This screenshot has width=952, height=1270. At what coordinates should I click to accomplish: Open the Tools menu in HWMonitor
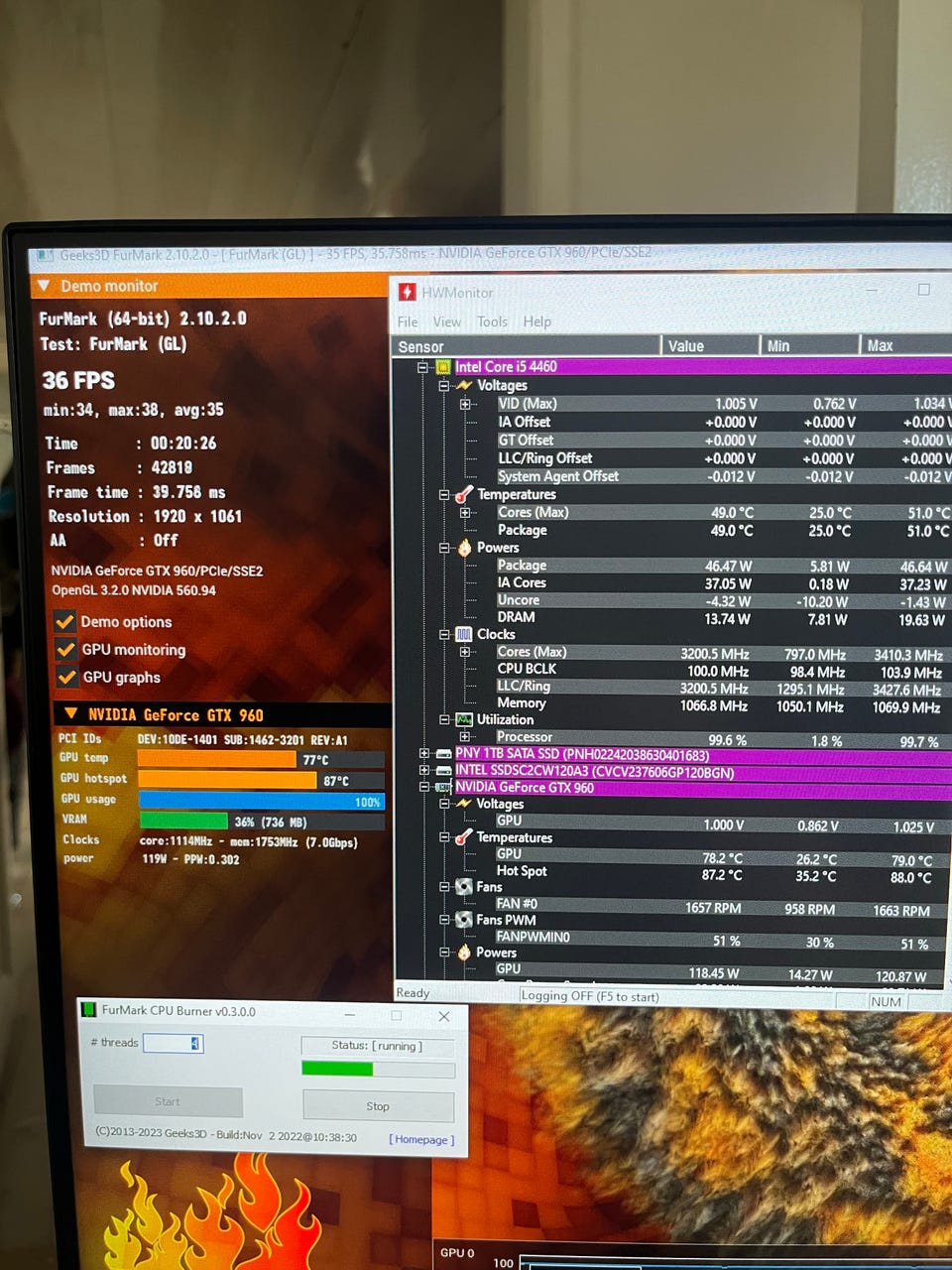[492, 321]
